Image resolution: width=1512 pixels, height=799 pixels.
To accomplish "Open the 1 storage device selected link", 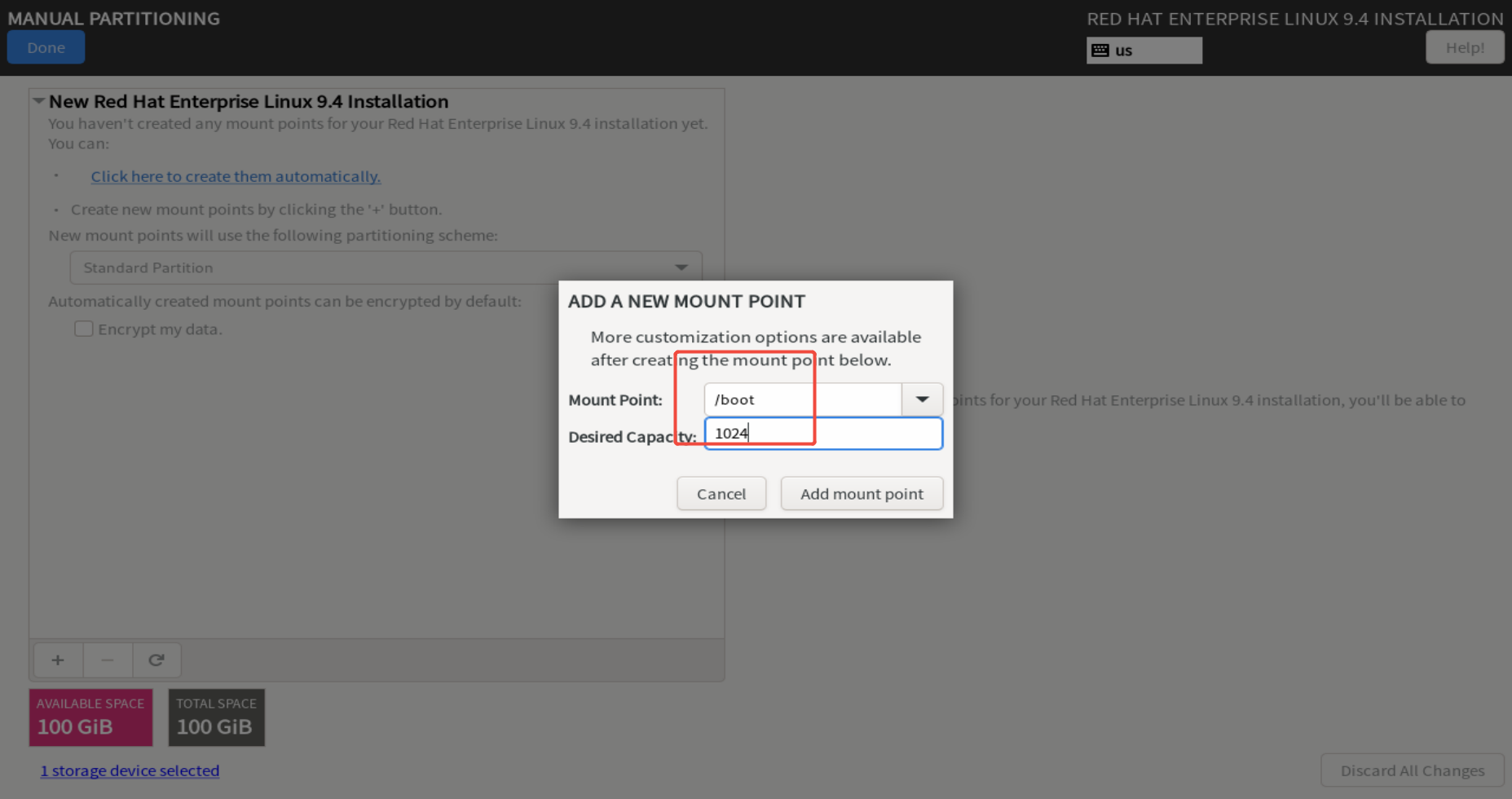I will 130,770.
